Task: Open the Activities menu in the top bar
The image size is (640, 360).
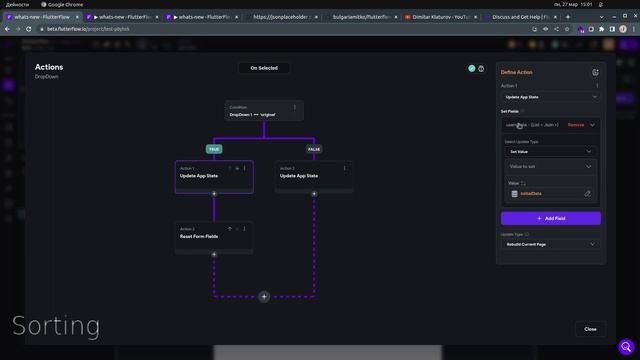Action: coord(18,4)
